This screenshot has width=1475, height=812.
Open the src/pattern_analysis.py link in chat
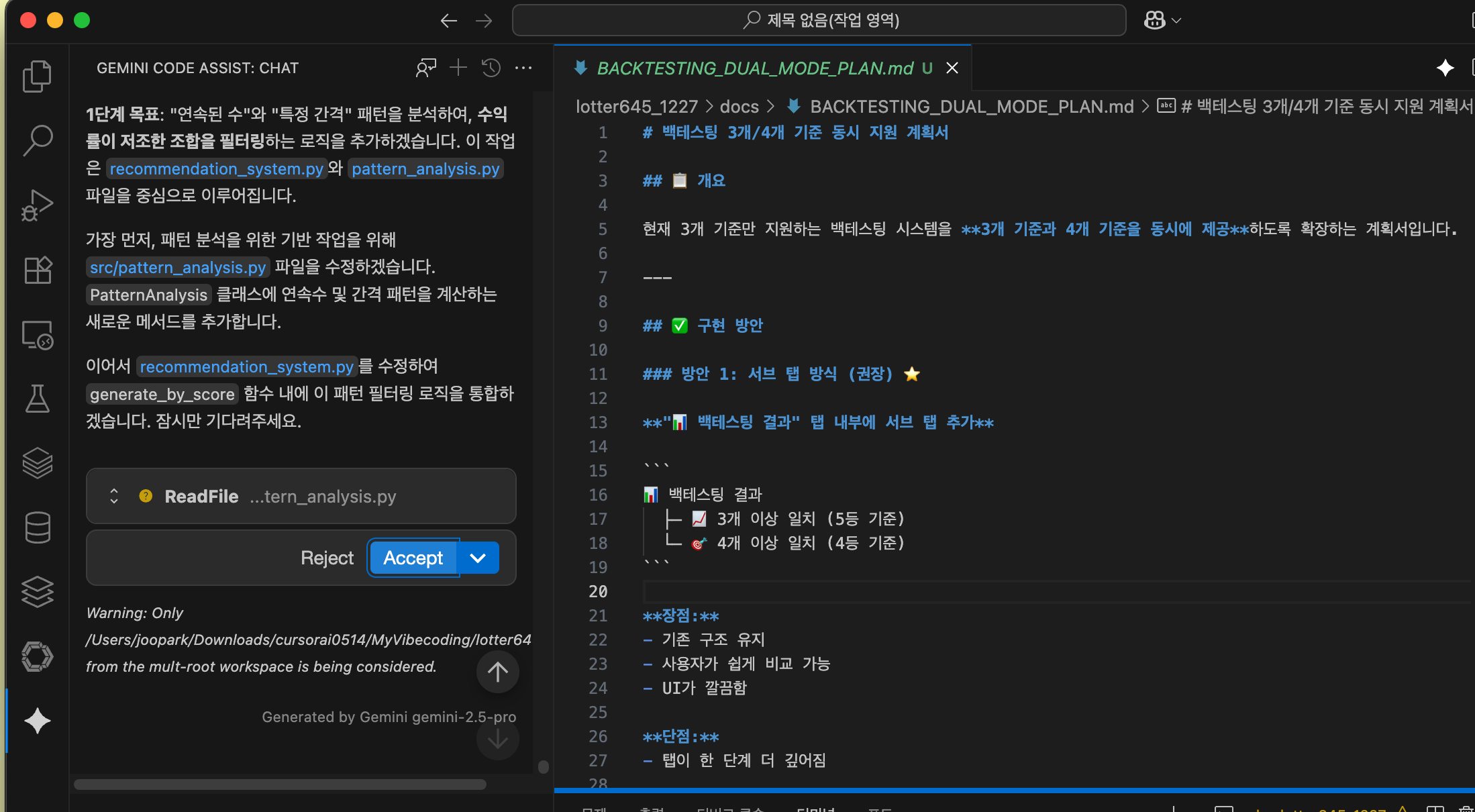click(x=178, y=267)
